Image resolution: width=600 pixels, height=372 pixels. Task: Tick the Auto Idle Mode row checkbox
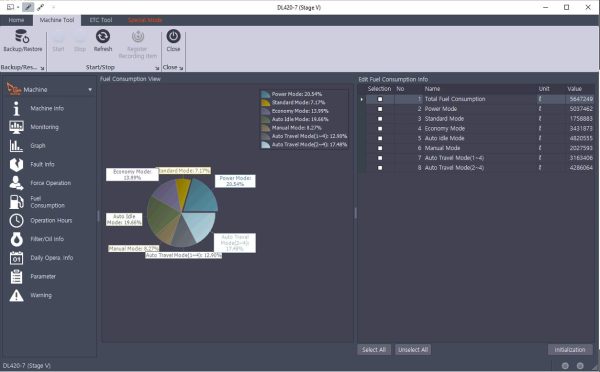380,139
